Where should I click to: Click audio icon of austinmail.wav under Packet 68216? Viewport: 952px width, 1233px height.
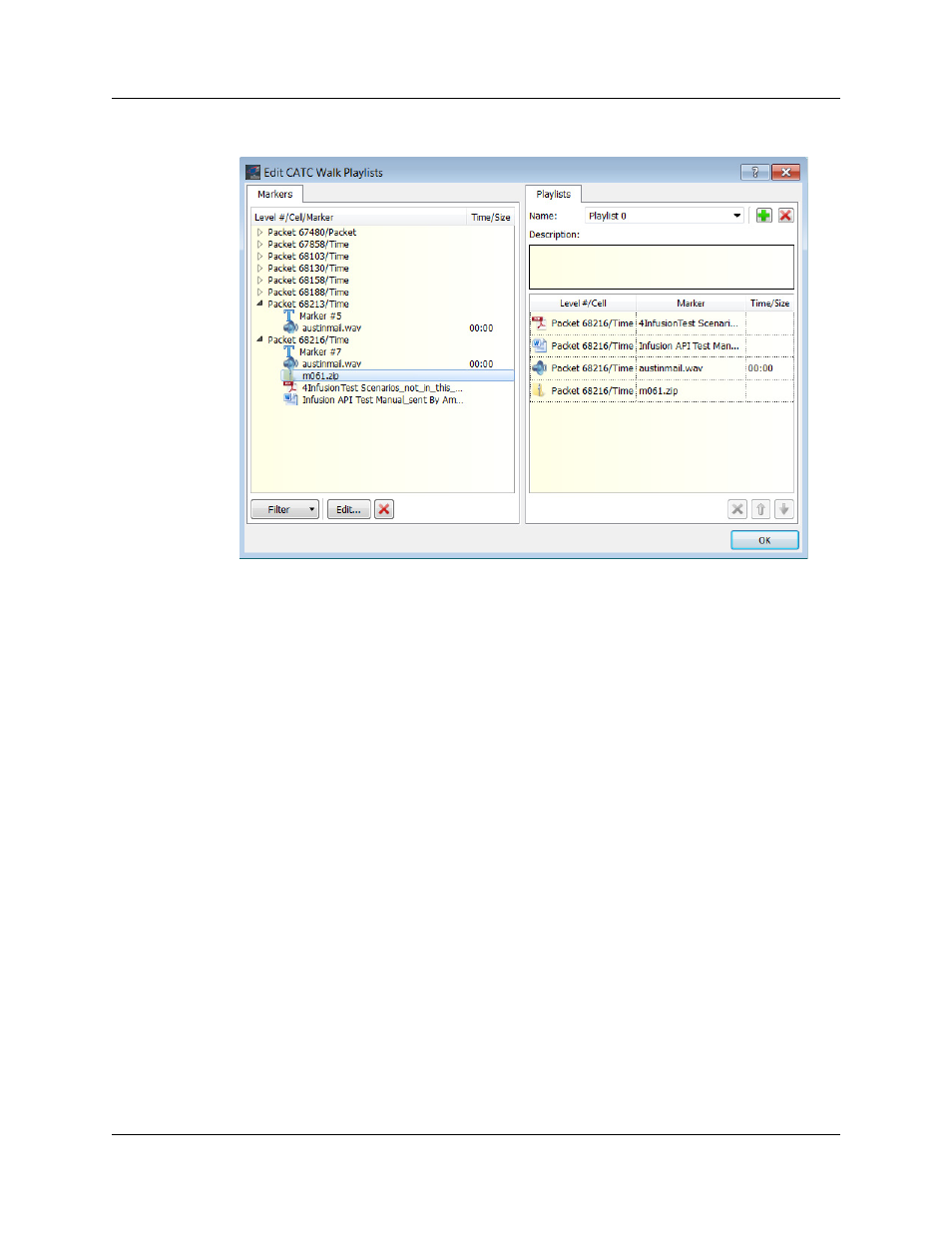pos(290,363)
